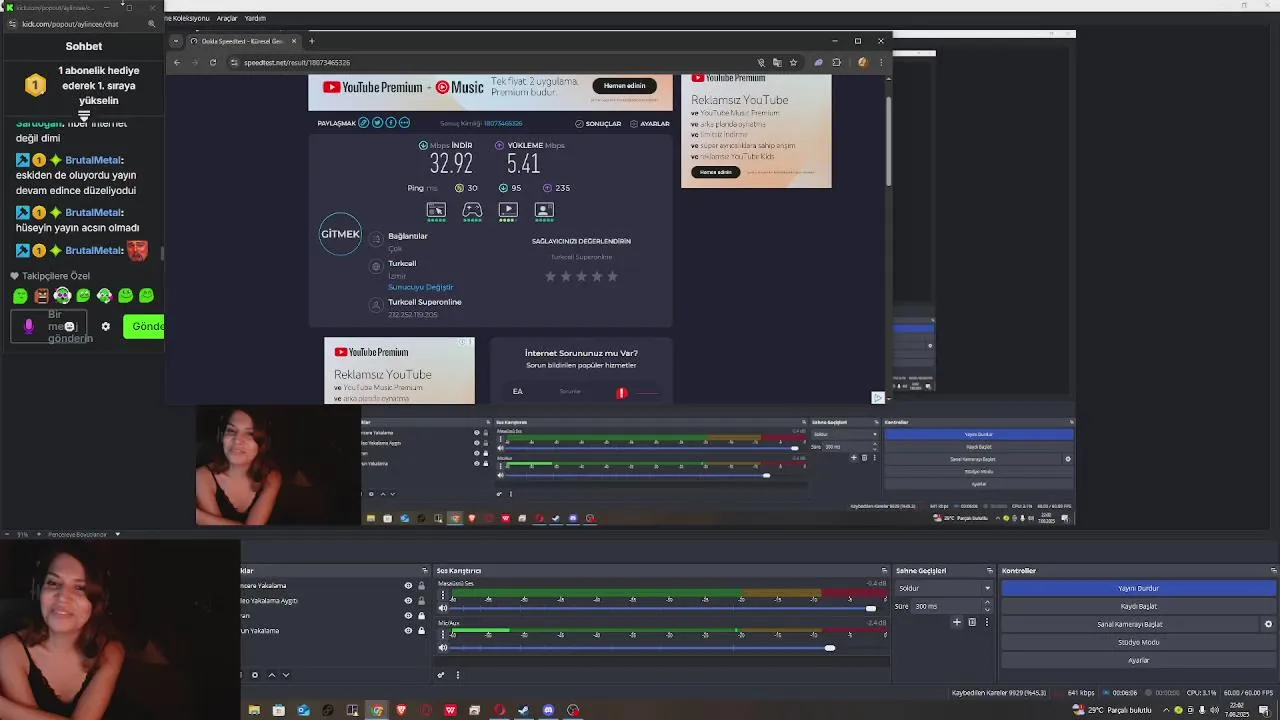Open the Kontroller dock menu
The image size is (1280, 720).
point(1273,571)
